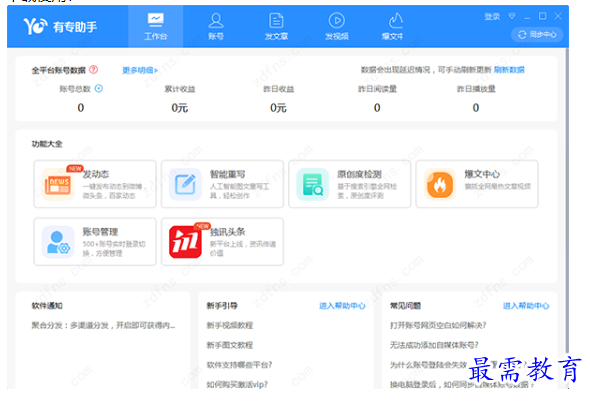The height and width of the screenshot is (401, 590).
Task: Click the blue icon beside 账号总数
Action: [99, 88]
